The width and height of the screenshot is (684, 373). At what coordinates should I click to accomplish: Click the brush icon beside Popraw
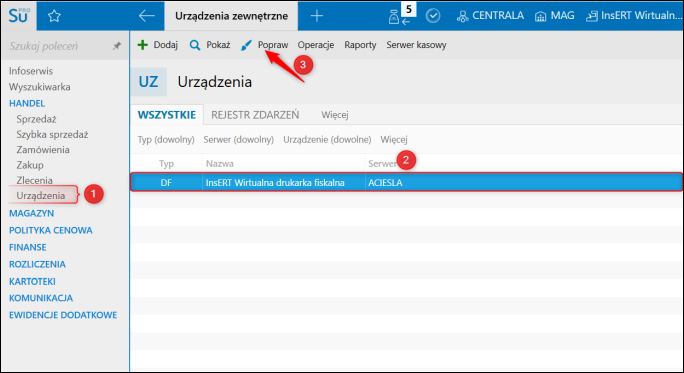click(246, 45)
